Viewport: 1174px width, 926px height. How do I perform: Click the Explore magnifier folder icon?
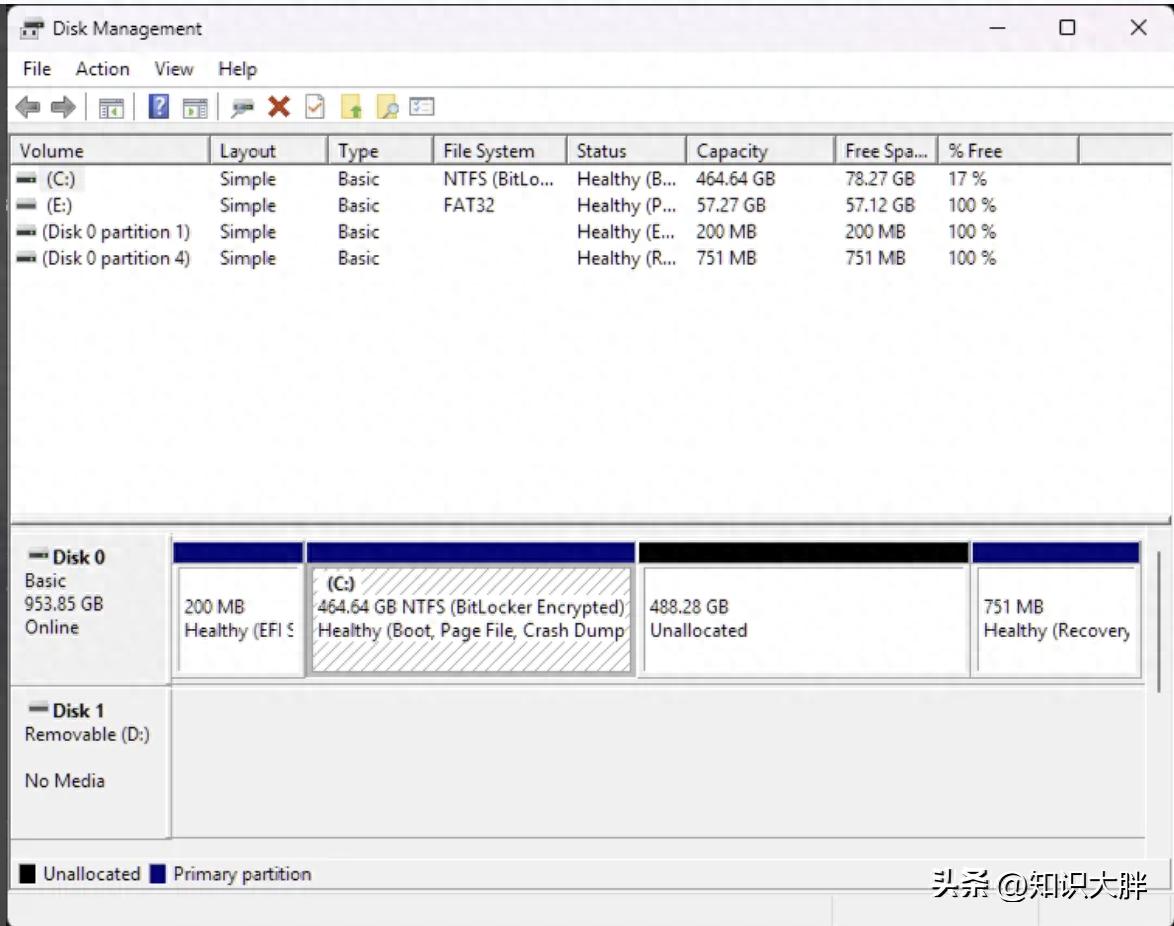coord(387,108)
